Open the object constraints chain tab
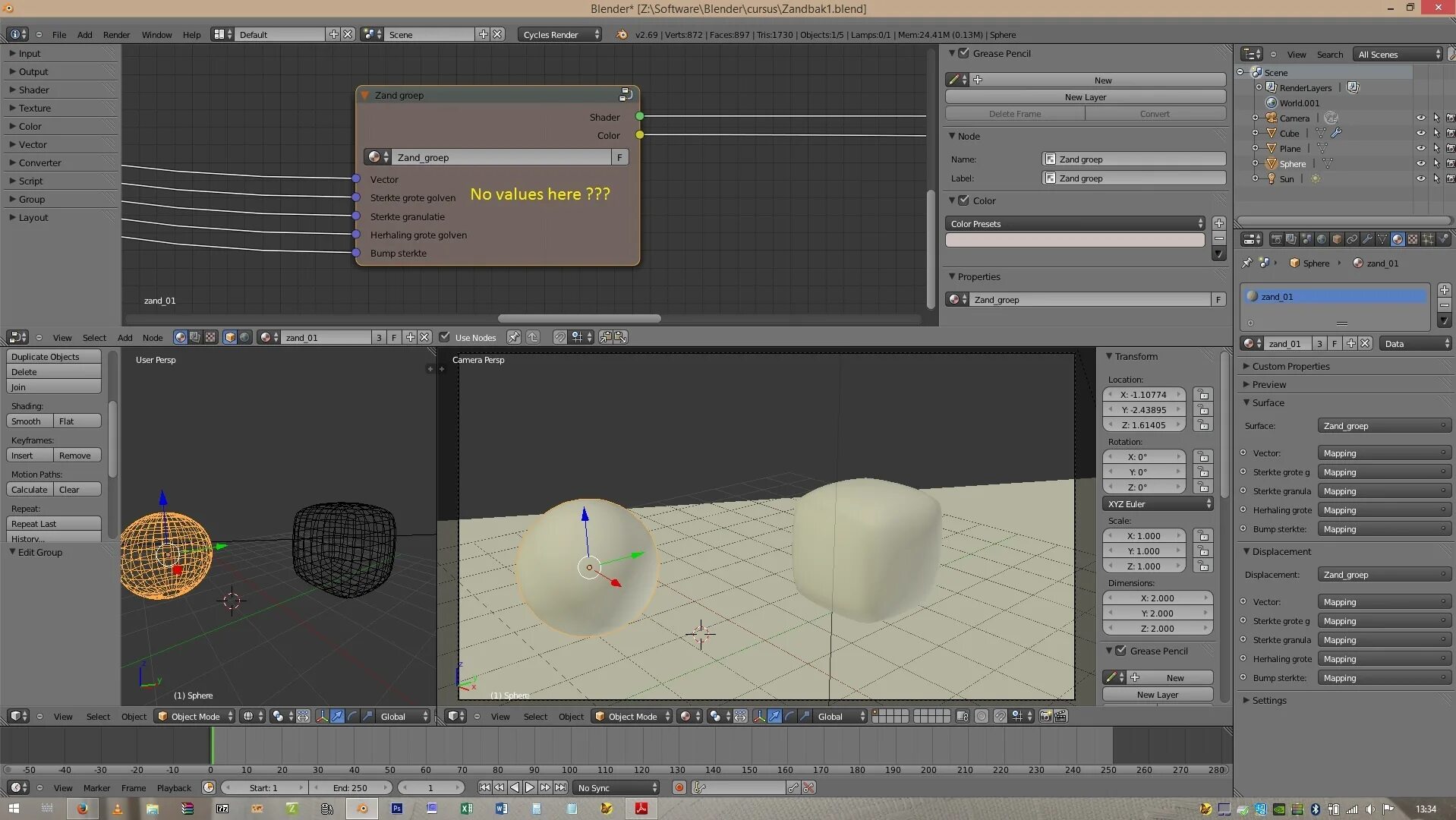The height and width of the screenshot is (820, 1456). (x=1352, y=239)
